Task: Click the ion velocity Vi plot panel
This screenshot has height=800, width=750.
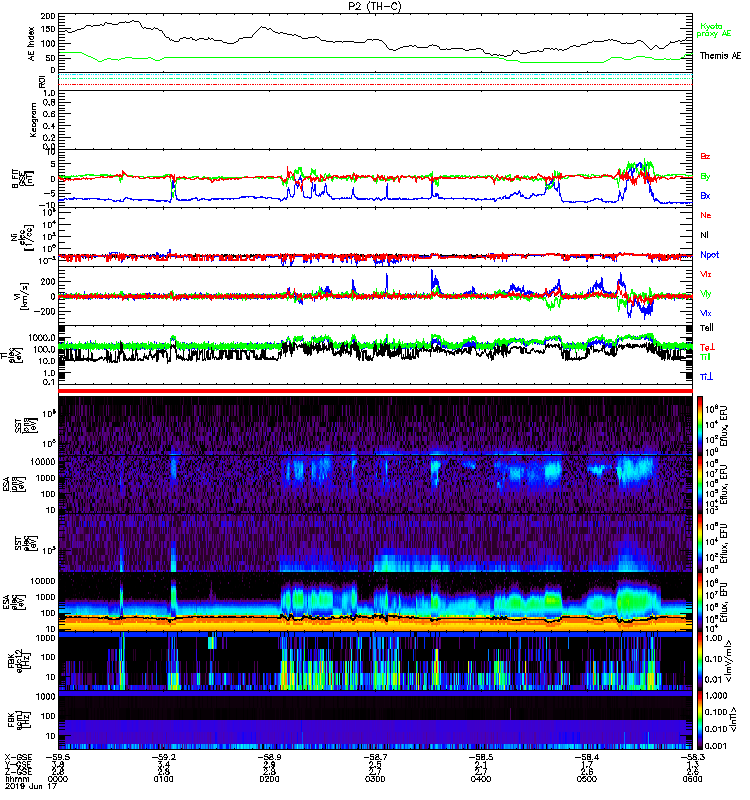Action: click(375, 296)
